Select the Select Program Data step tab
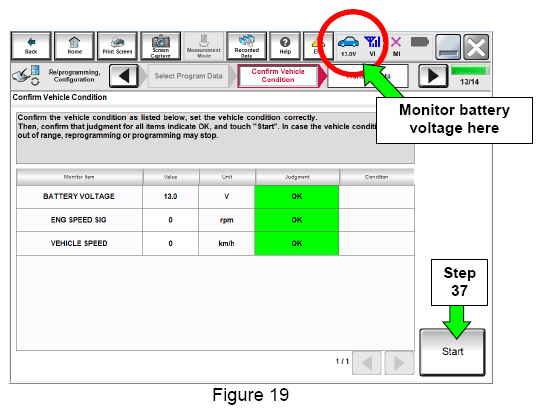The image size is (542, 414). point(188,76)
